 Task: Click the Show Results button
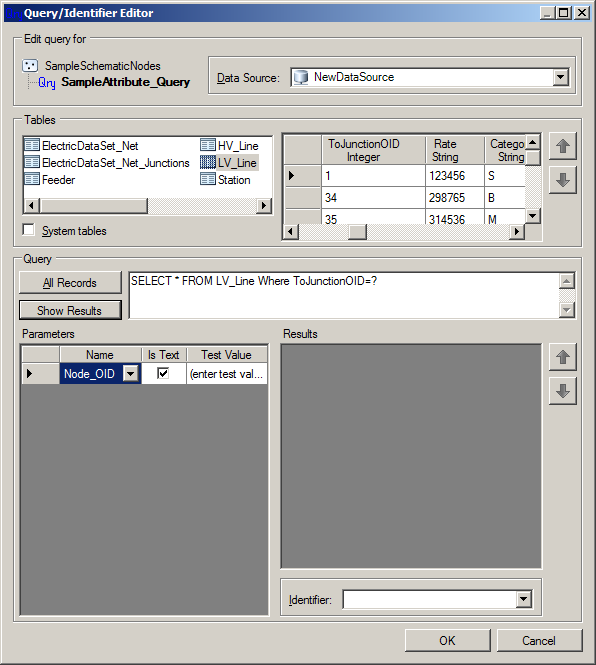pyautogui.click(x=70, y=310)
